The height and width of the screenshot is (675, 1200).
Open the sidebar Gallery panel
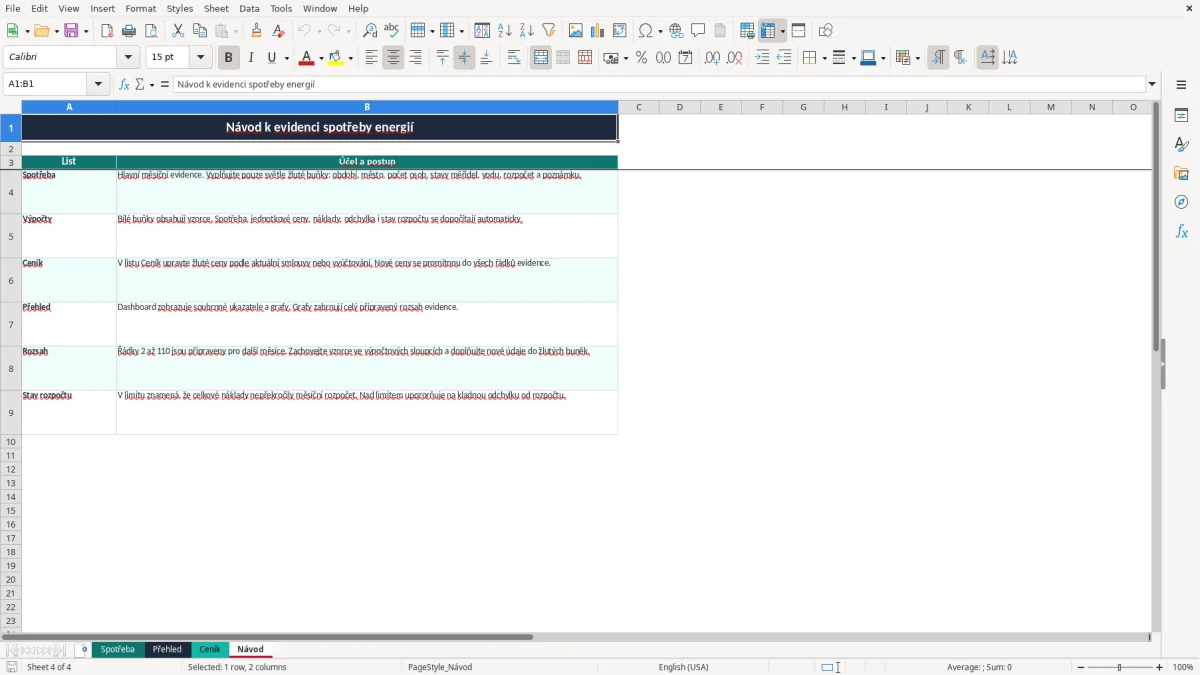tap(1181, 174)
